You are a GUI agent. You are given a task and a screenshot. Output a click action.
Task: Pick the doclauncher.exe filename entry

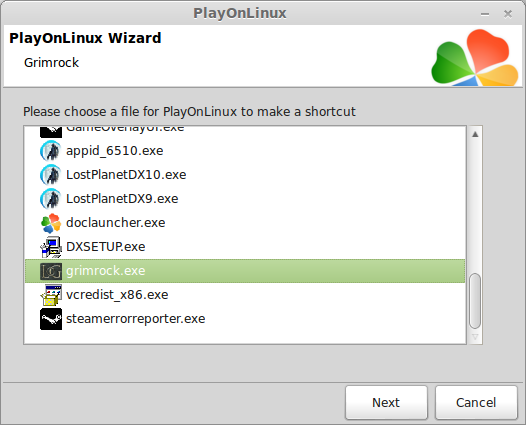pyautogui.click(x=116, y=223)
